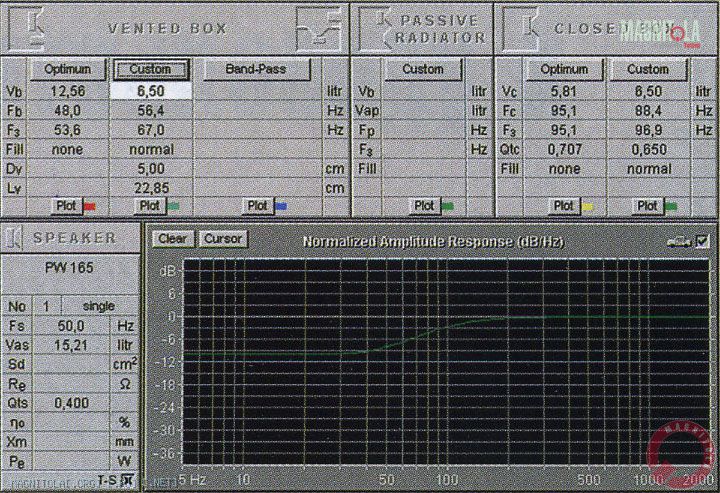This screenshot has height=493, width=720.
Task: Select the Vented Custom F3 value 67,0
Action: pos(151,130)
